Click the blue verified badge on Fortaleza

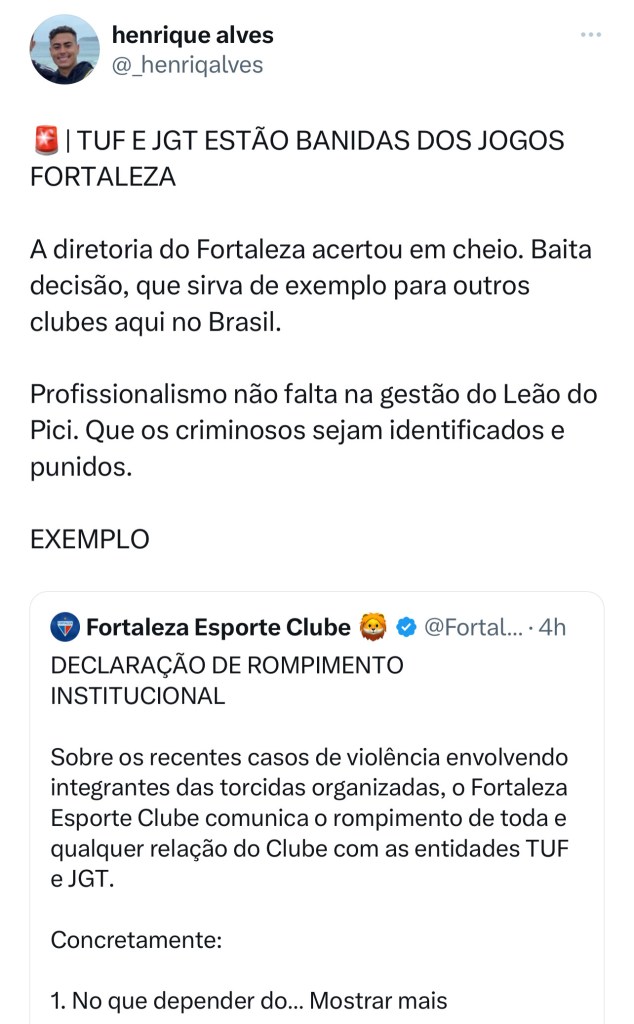[x=406, y=627]
